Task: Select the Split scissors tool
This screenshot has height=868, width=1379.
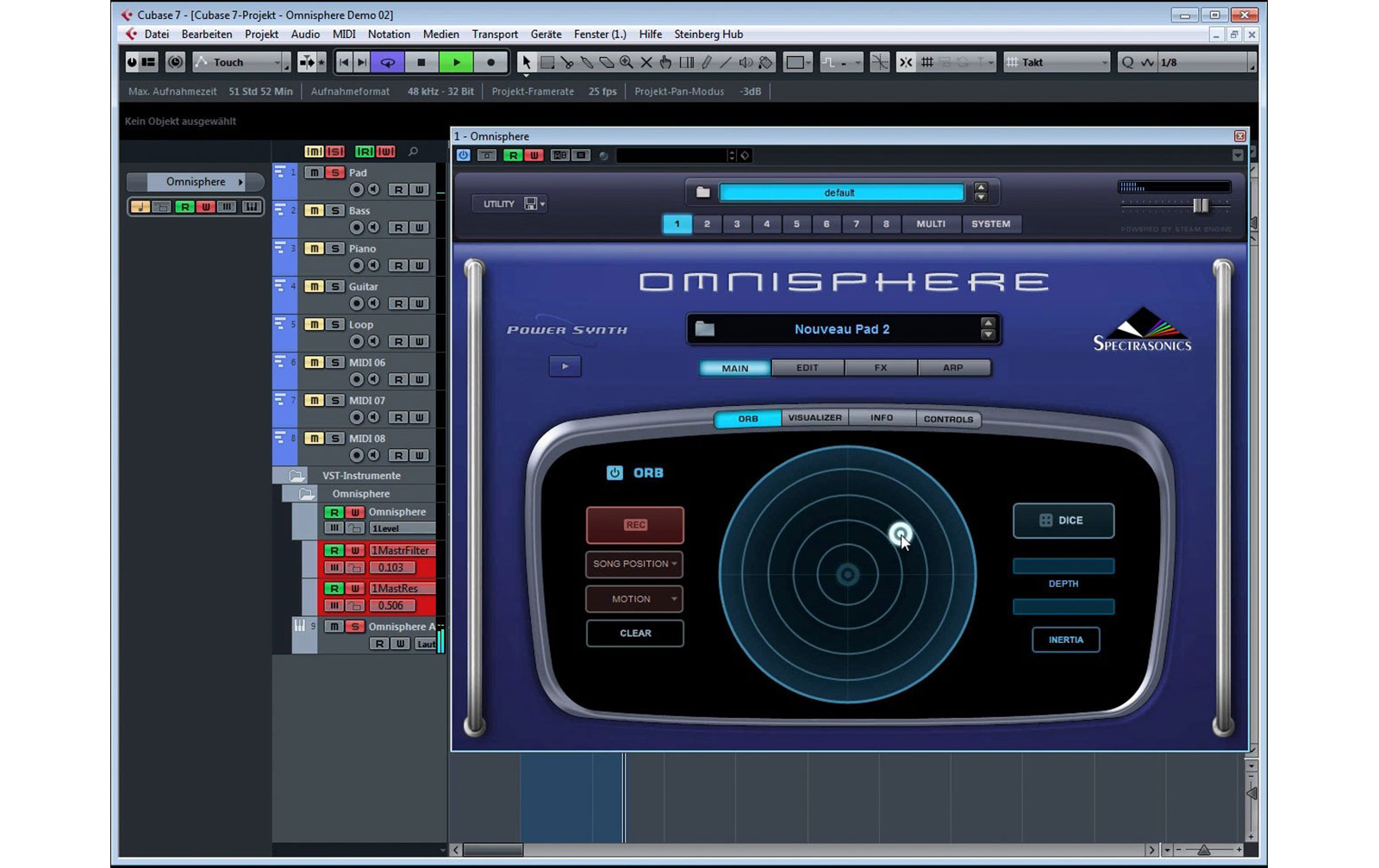Action: click(x=566, y=62)
